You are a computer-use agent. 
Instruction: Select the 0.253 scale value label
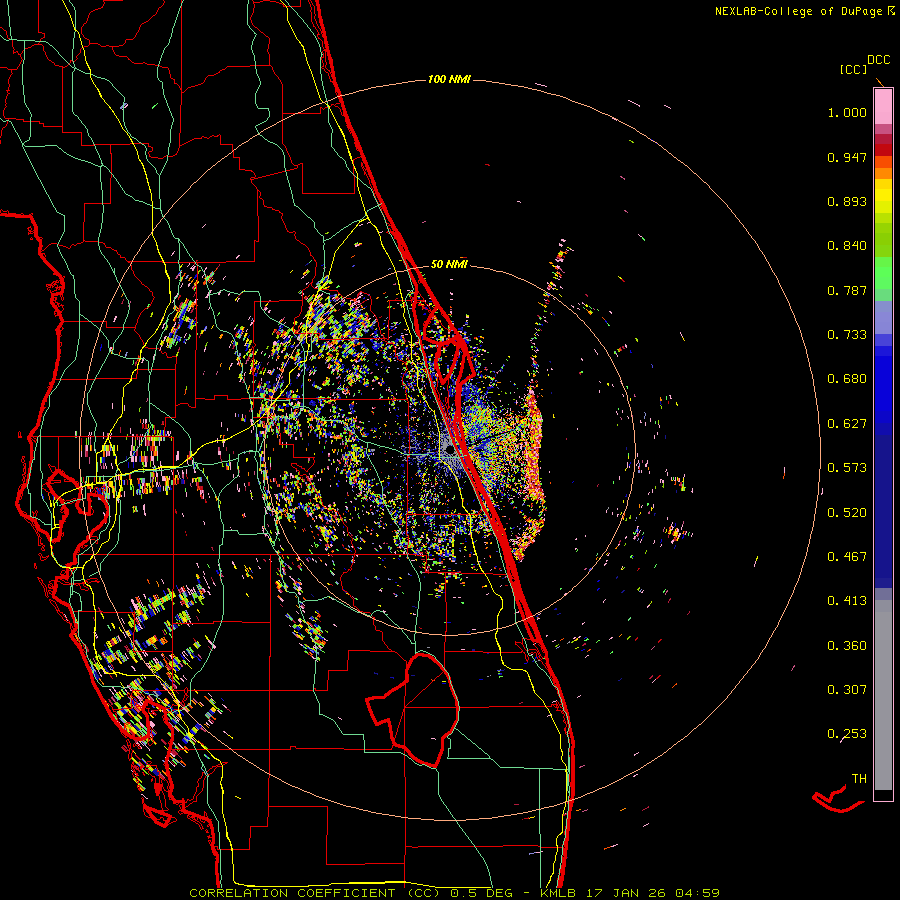(x=846, y=734)
